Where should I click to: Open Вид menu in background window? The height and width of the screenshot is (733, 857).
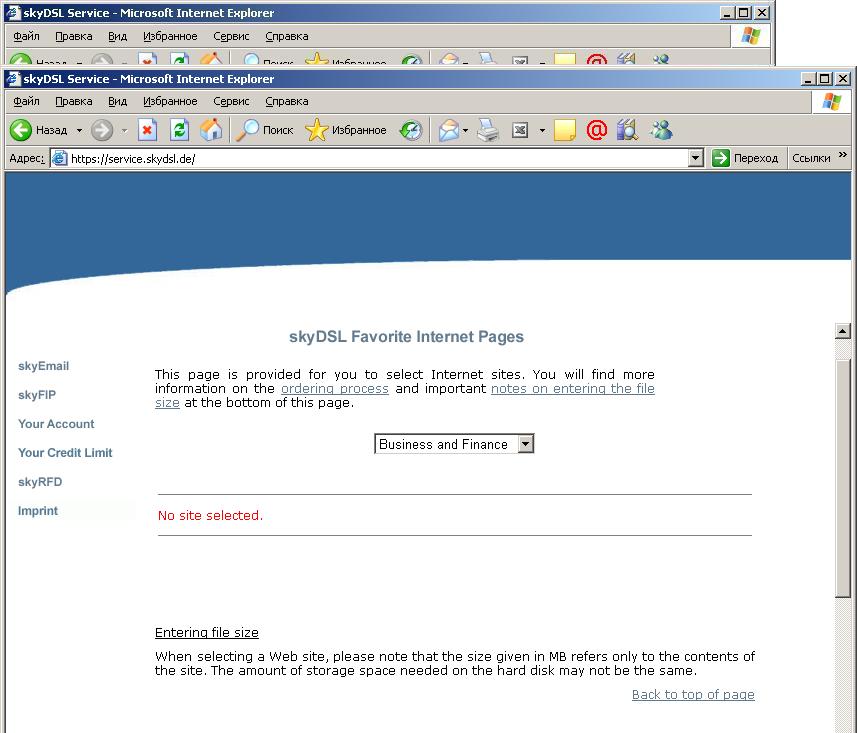pos(118,36)
